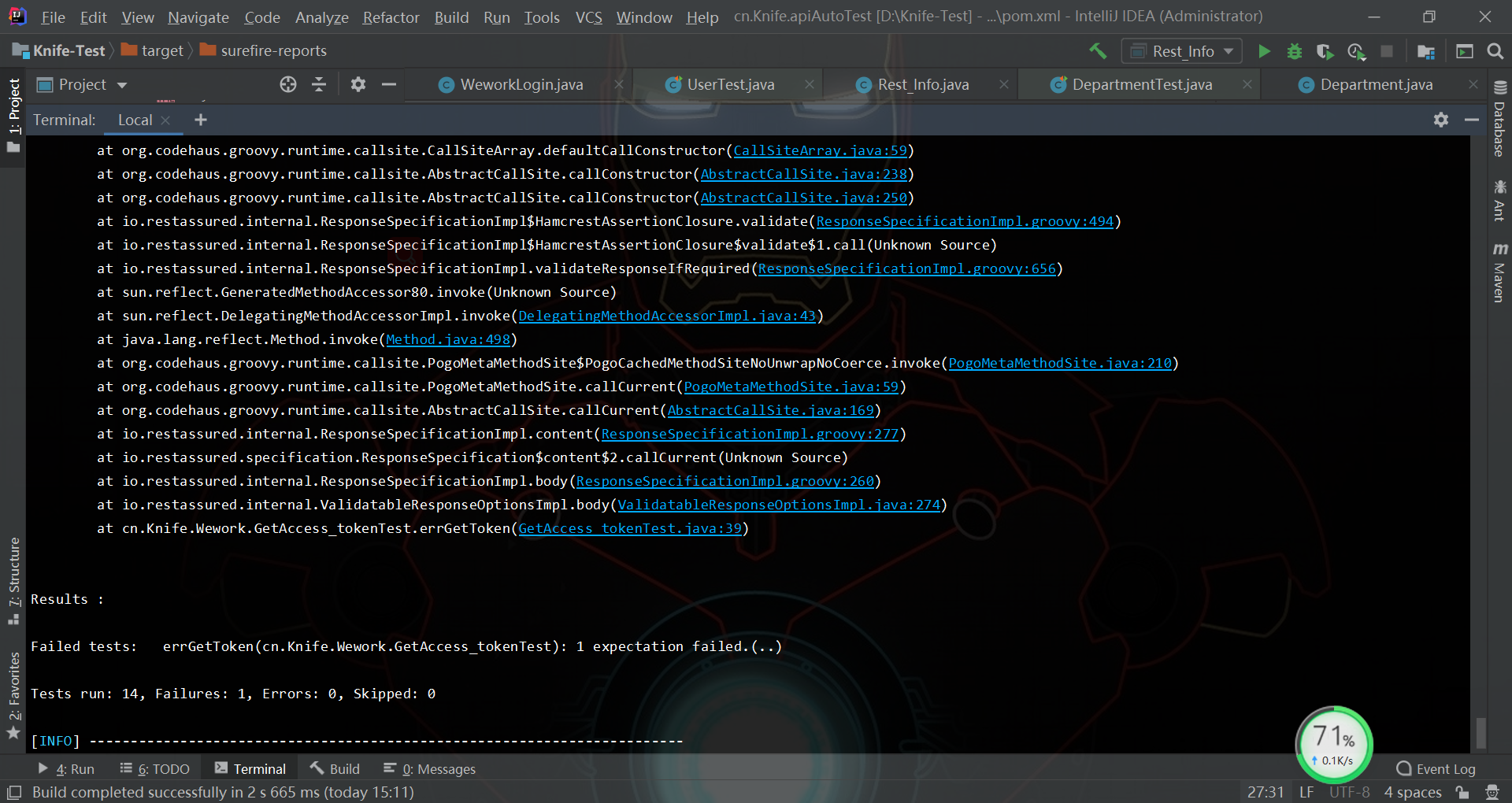Change the UTF-8 file encoding
1512x803 pixels.
1350,792
